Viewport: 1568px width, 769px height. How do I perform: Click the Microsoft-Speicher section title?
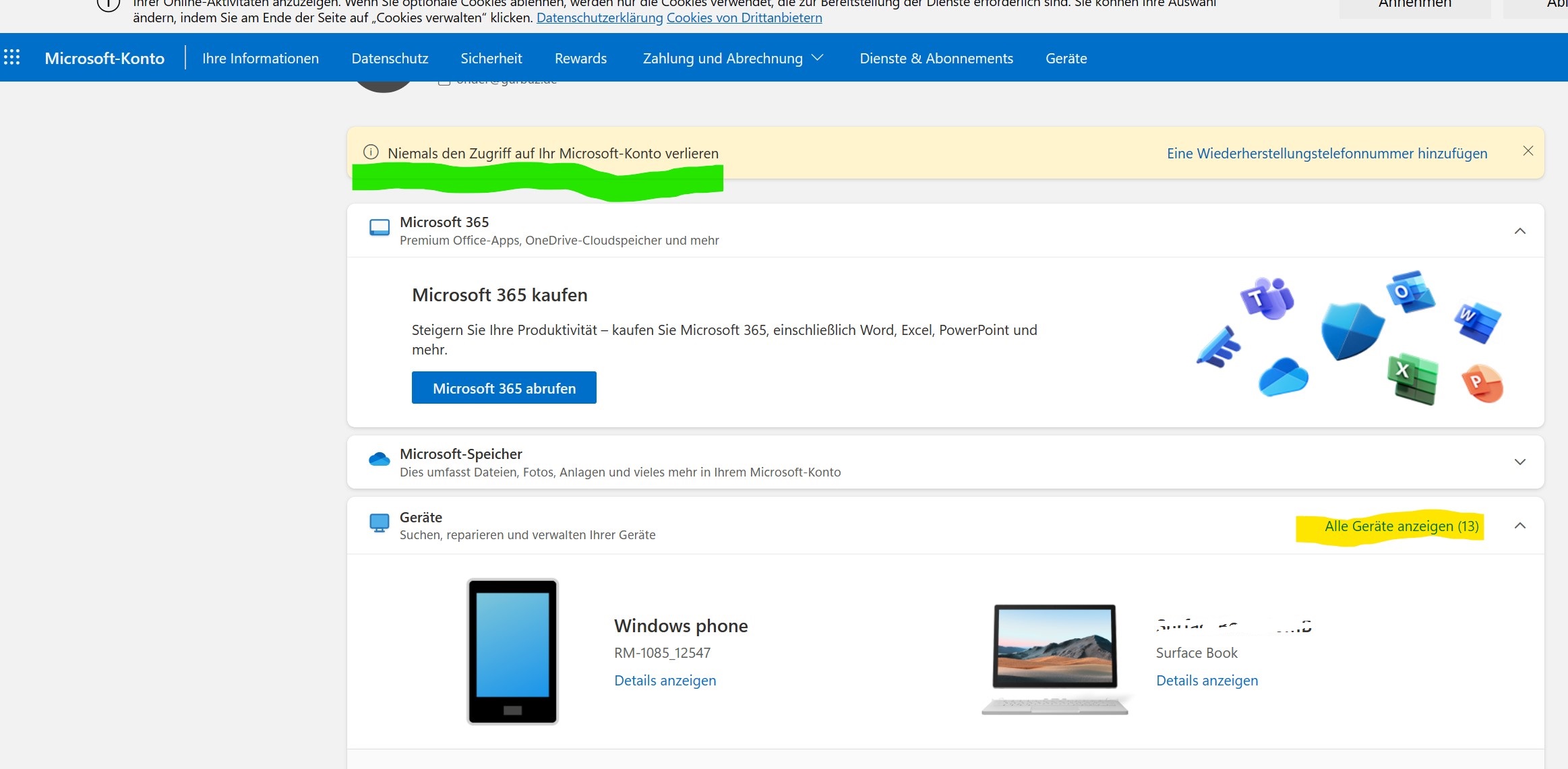click(460, 454)
